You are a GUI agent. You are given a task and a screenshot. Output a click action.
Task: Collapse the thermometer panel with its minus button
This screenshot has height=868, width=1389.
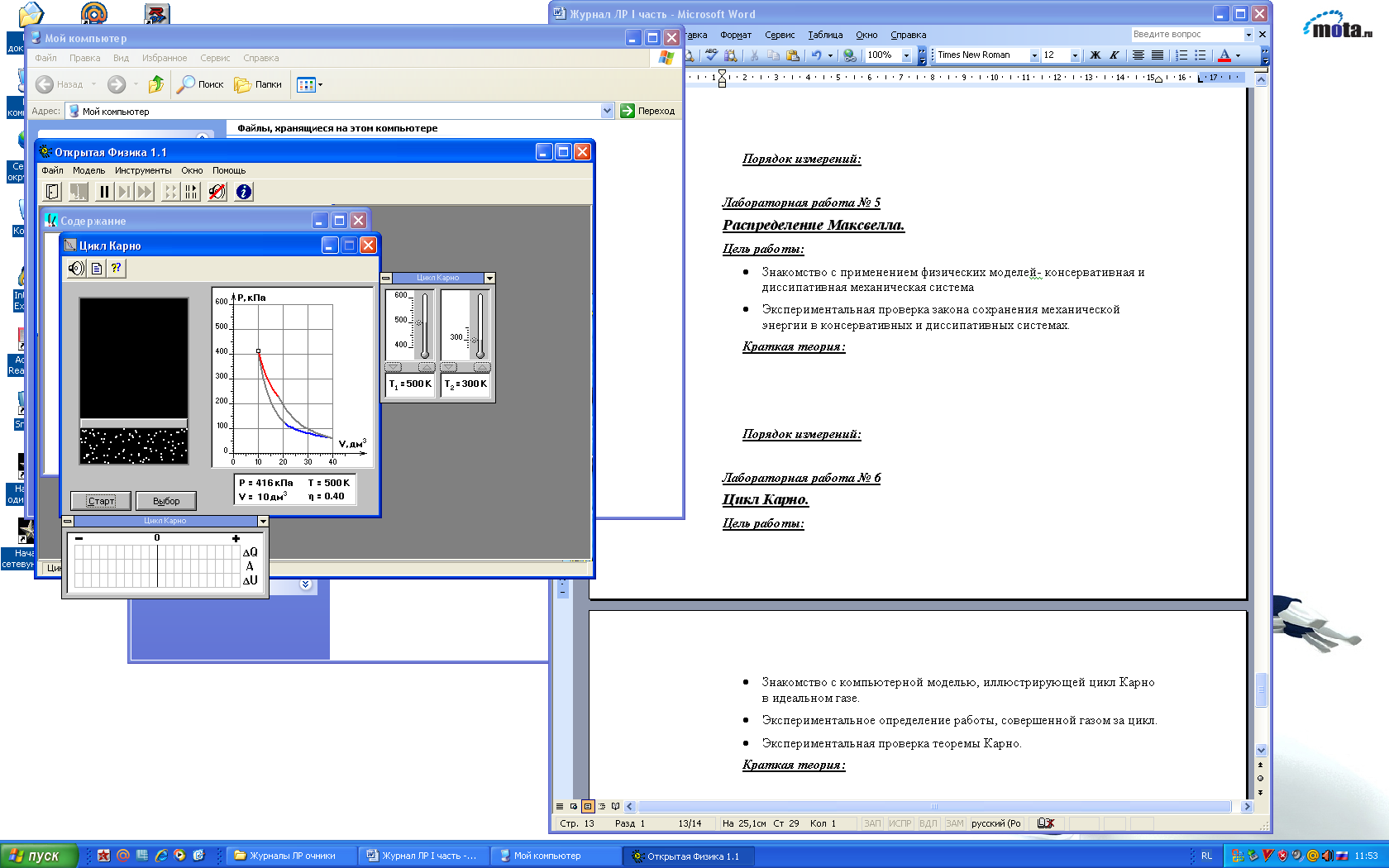tap(386, 278)
